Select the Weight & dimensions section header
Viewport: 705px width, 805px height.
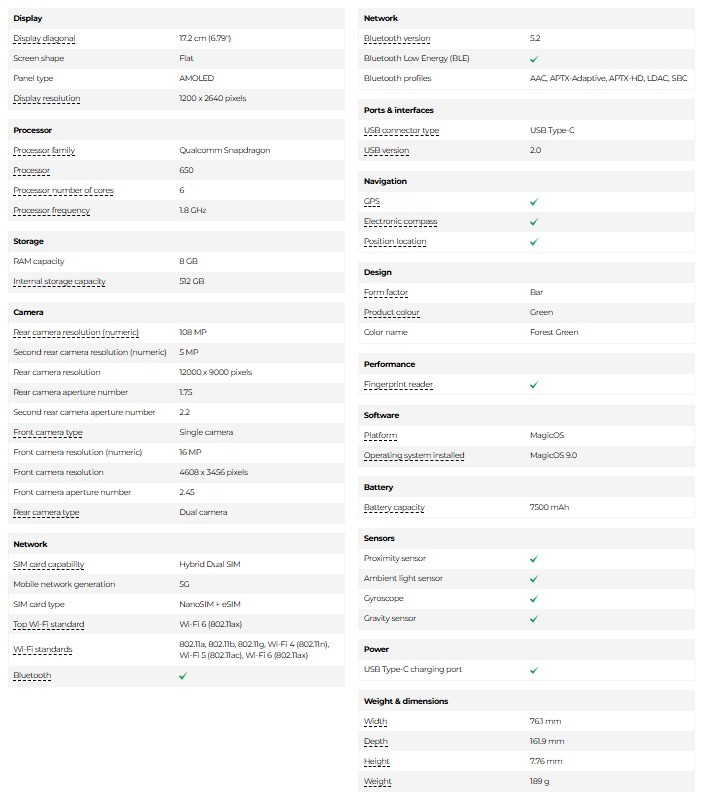(x=406, y=702)
